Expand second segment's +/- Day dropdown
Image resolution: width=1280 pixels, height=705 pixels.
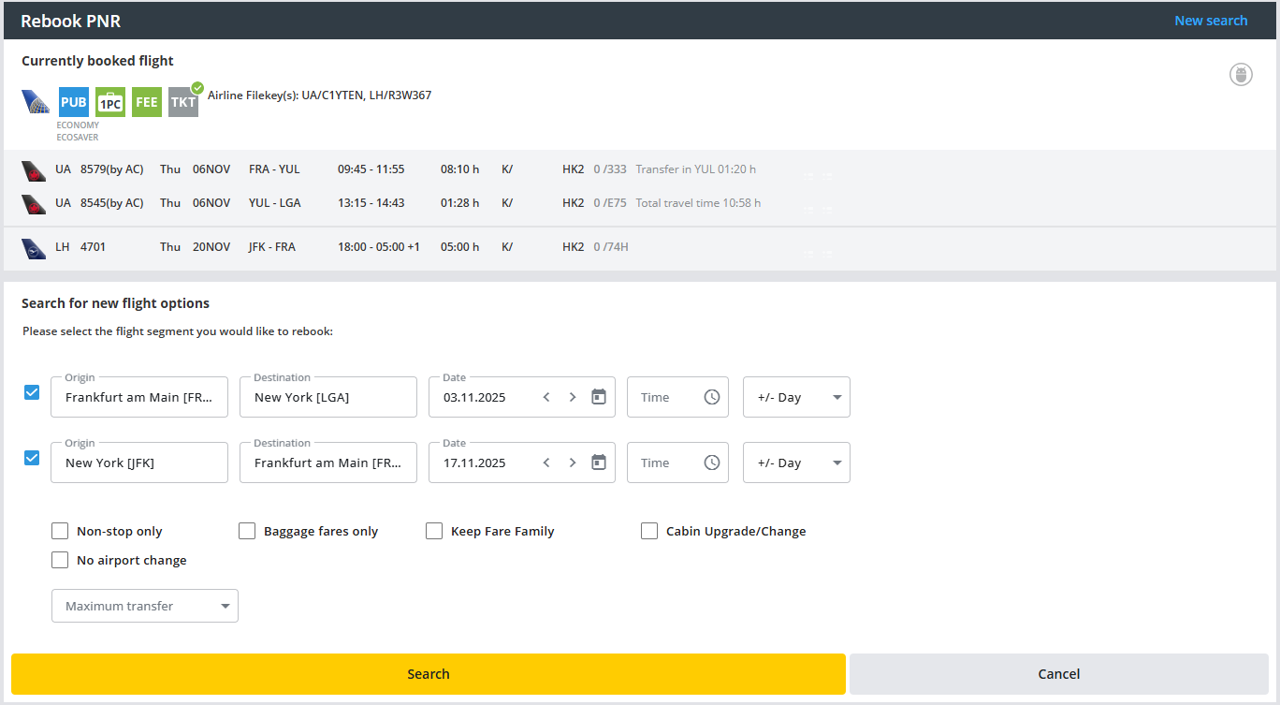[x=796, y=463]
